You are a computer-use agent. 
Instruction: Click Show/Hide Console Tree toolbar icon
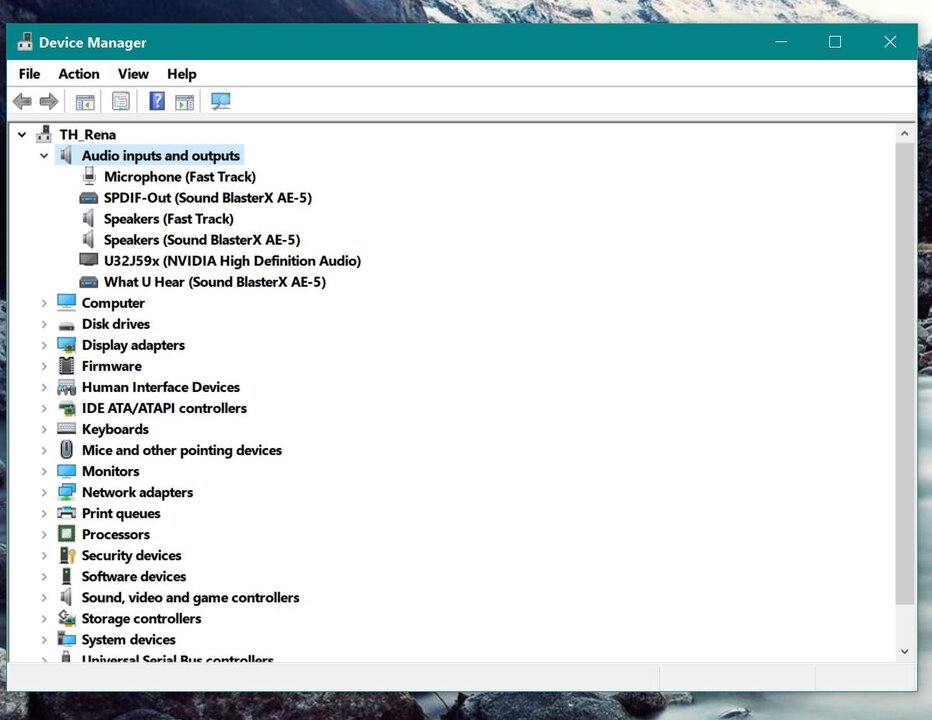[x=85, y=102]
